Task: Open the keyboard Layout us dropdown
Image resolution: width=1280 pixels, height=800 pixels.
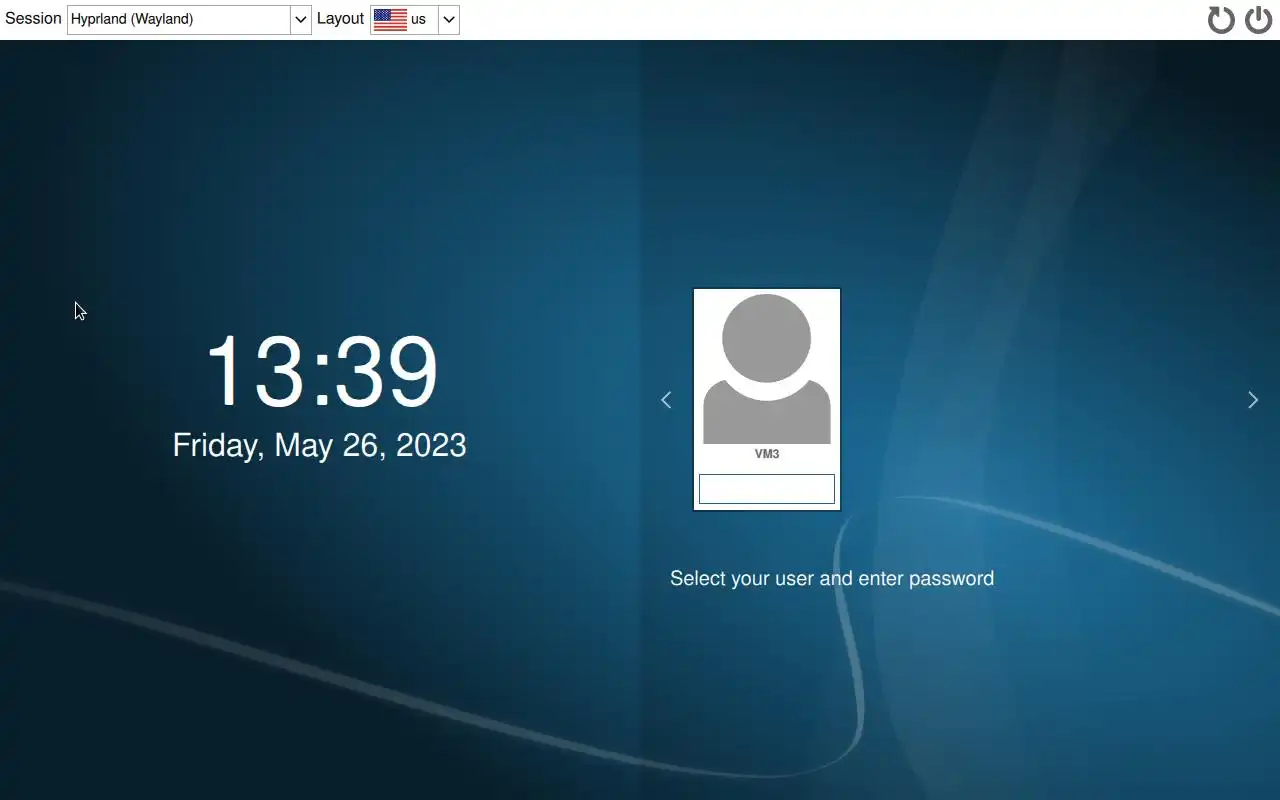Action: [x=415, y=19]
